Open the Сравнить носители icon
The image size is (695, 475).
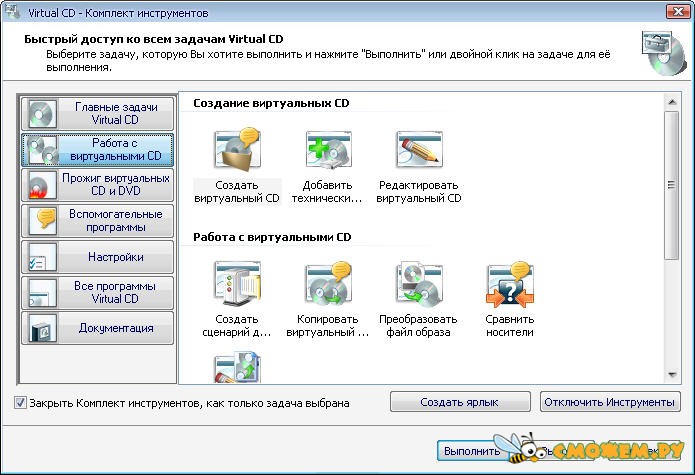[510, 284]
